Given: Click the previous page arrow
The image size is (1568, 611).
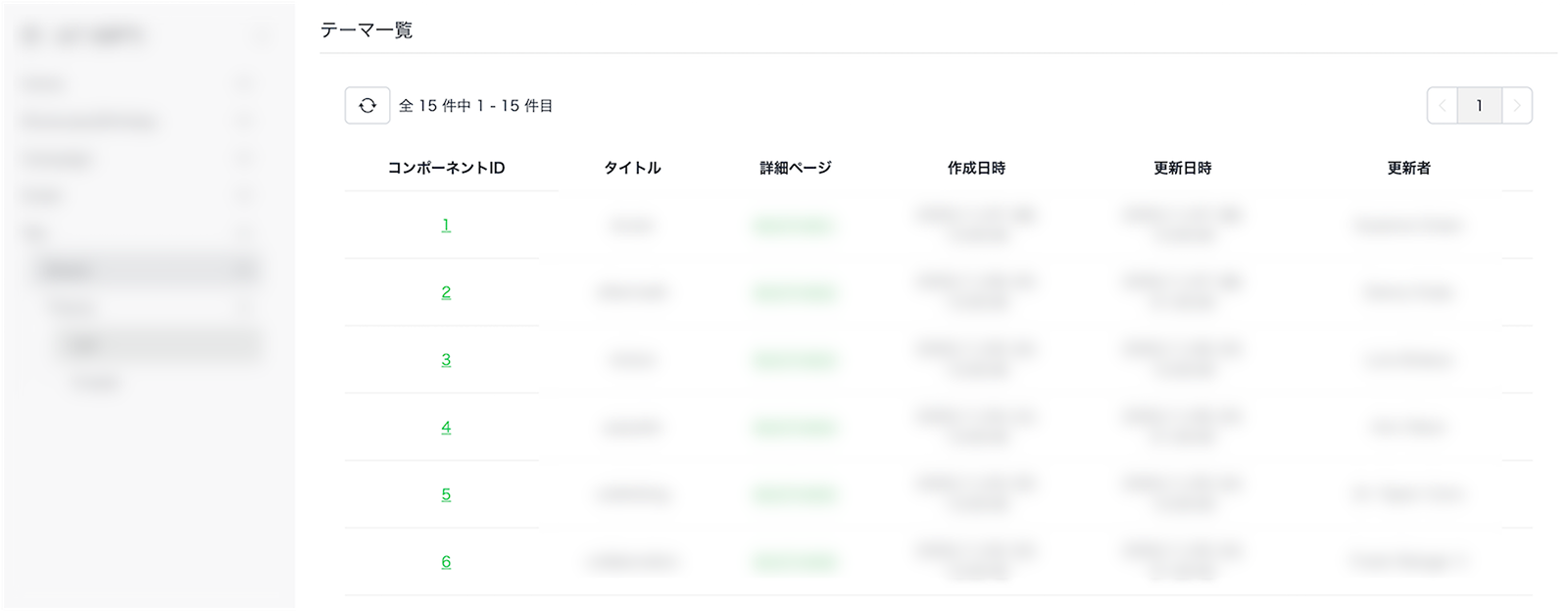Looking at the screenshot, I should 1444,105.
